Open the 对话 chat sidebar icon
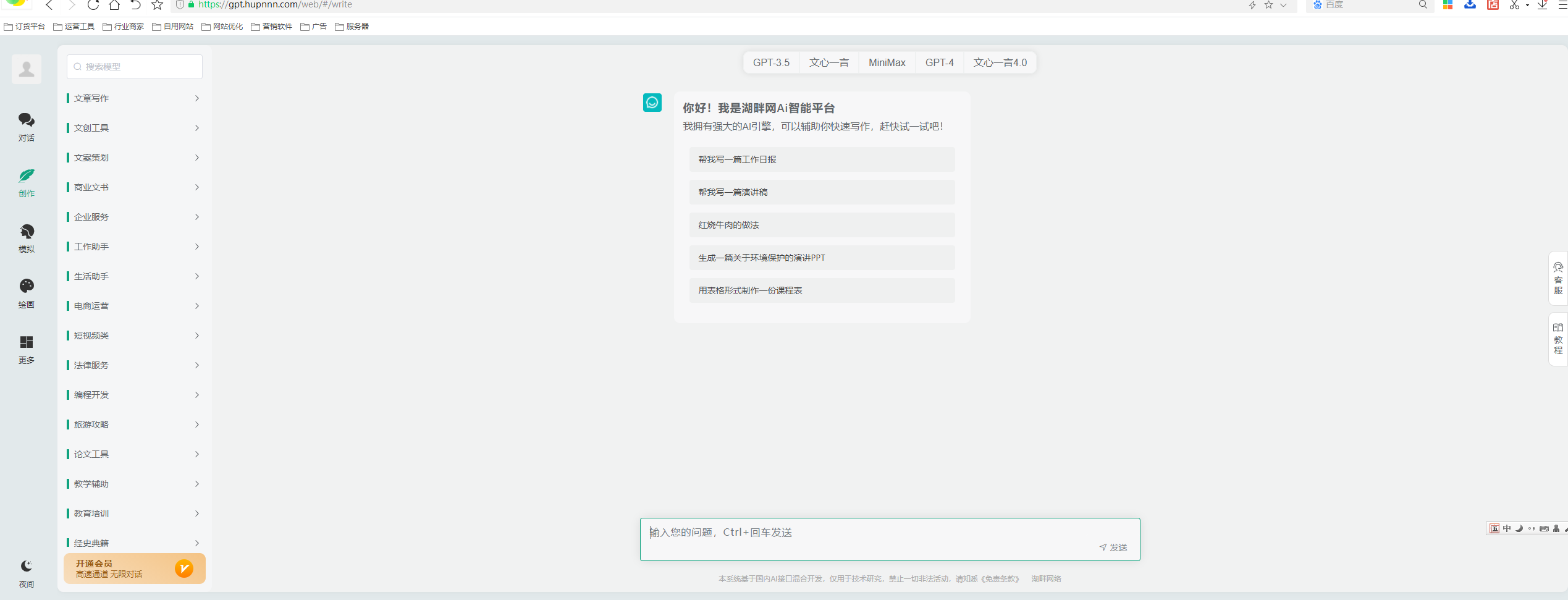Viewport: 1568px width, 600px height. (x=26, y=120)
